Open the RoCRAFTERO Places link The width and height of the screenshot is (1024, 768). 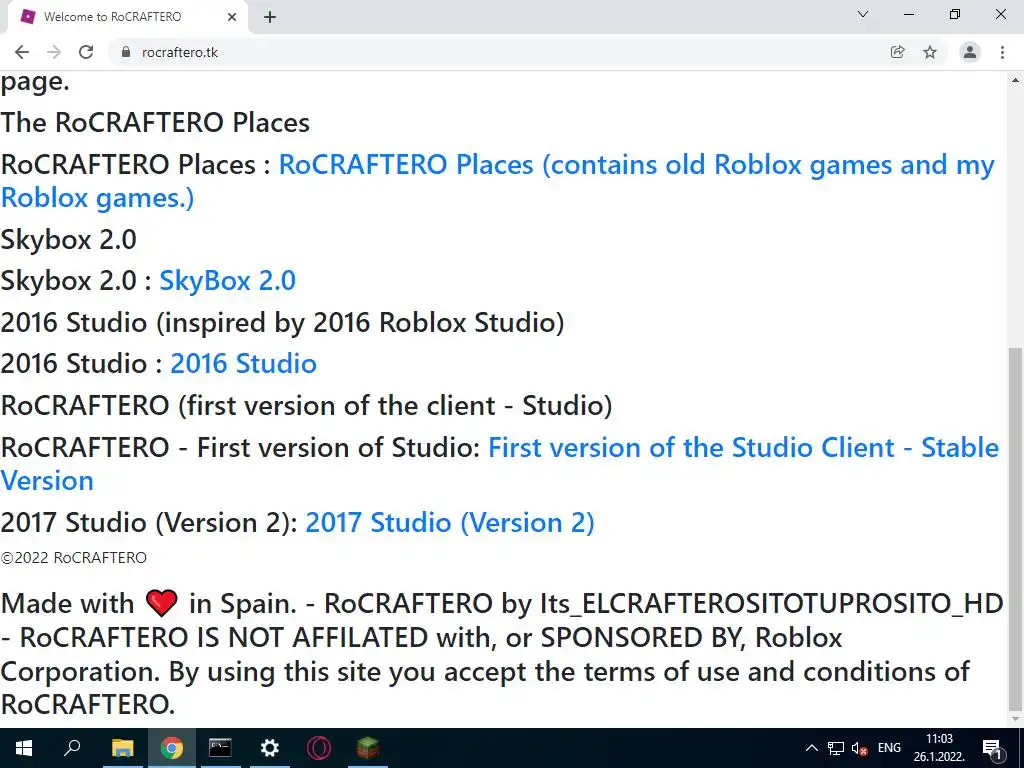498,181
